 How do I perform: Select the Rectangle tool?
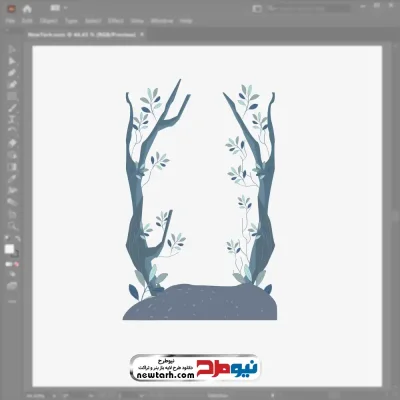[x=12, y=96]
